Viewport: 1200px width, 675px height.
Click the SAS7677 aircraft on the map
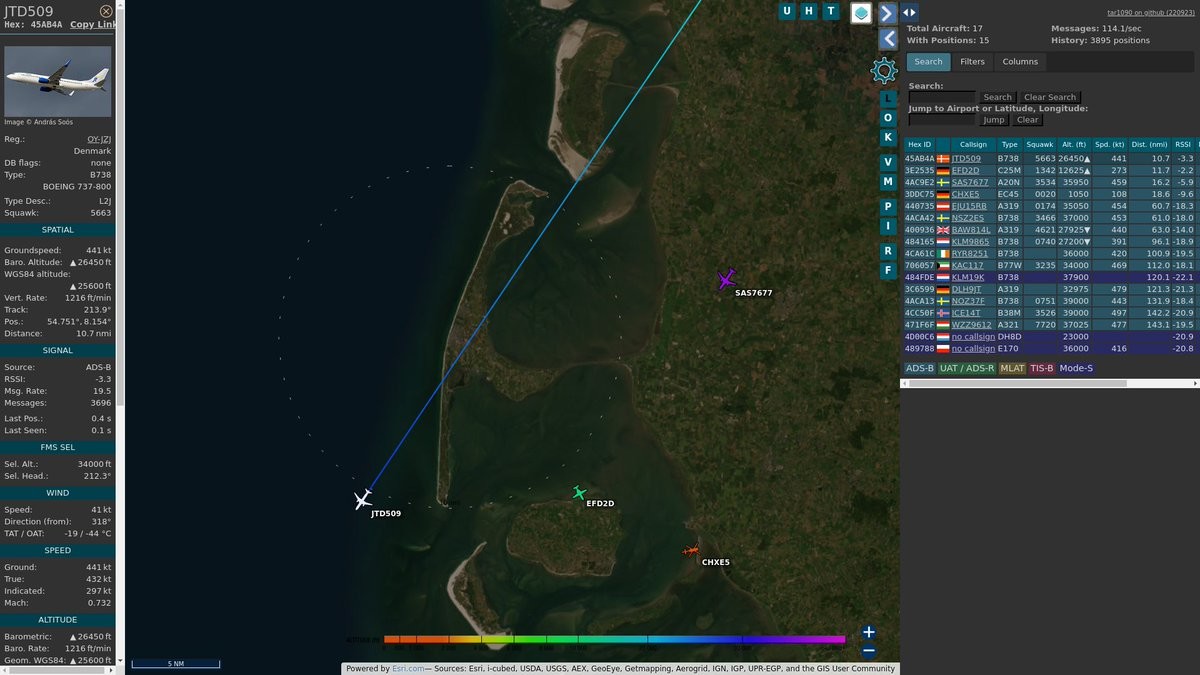[727, 279]
